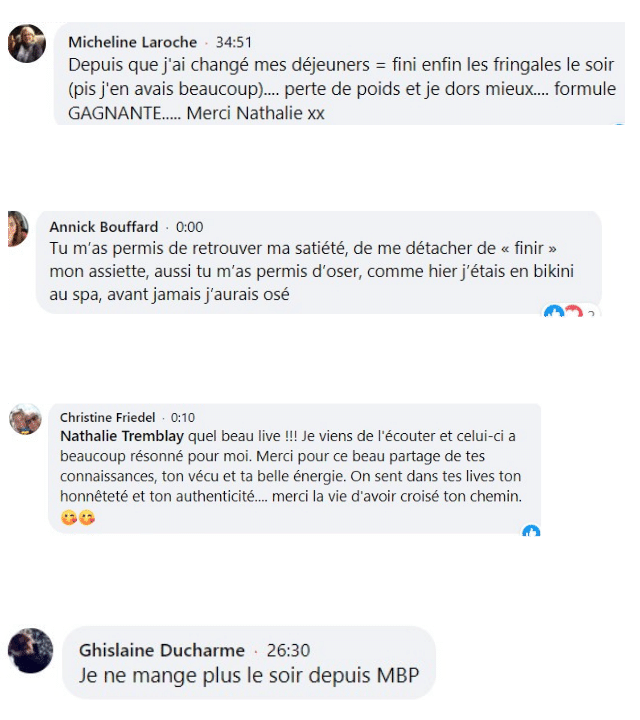Click the reaction count on Annick's comment
640x720 pixels.
(x=591, y=313)
